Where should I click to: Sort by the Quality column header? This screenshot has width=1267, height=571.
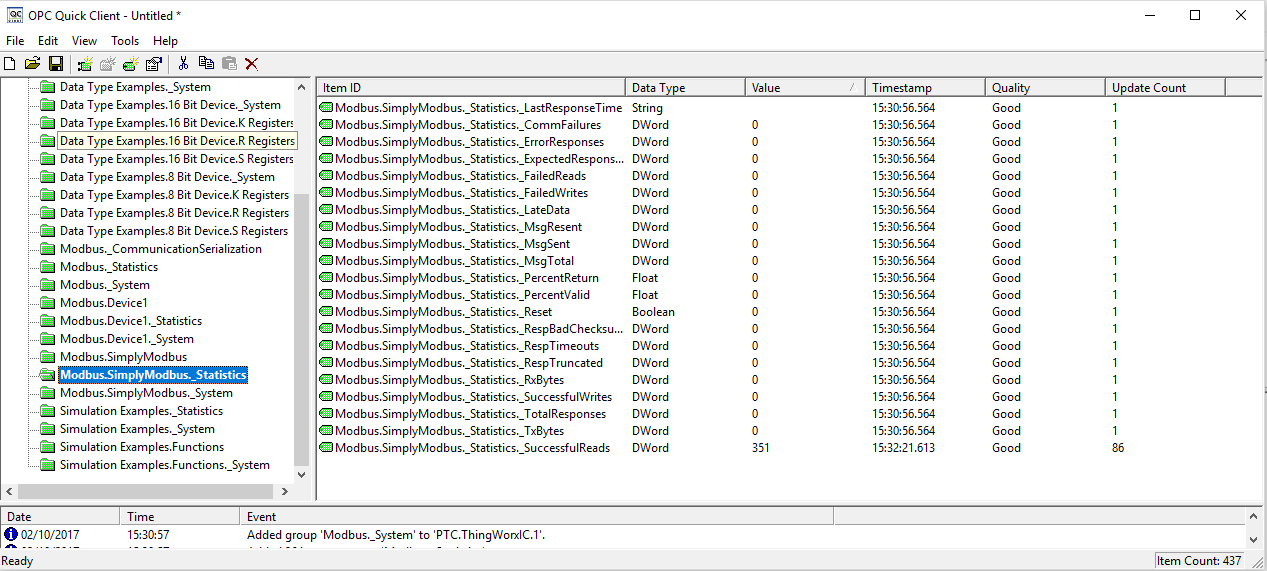[x=1045, y=88]
